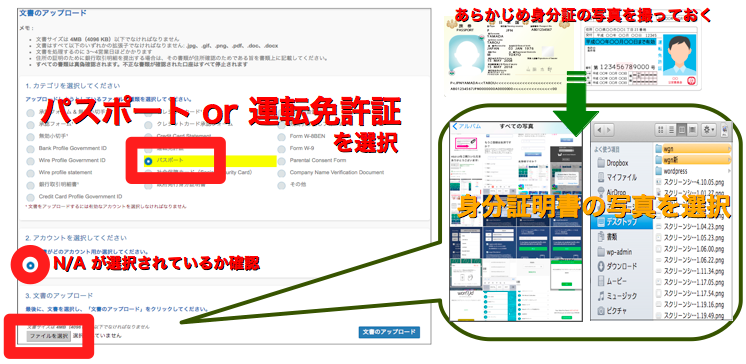
Task: Click the 文書のアップロード button
Action: pos(389,332)
